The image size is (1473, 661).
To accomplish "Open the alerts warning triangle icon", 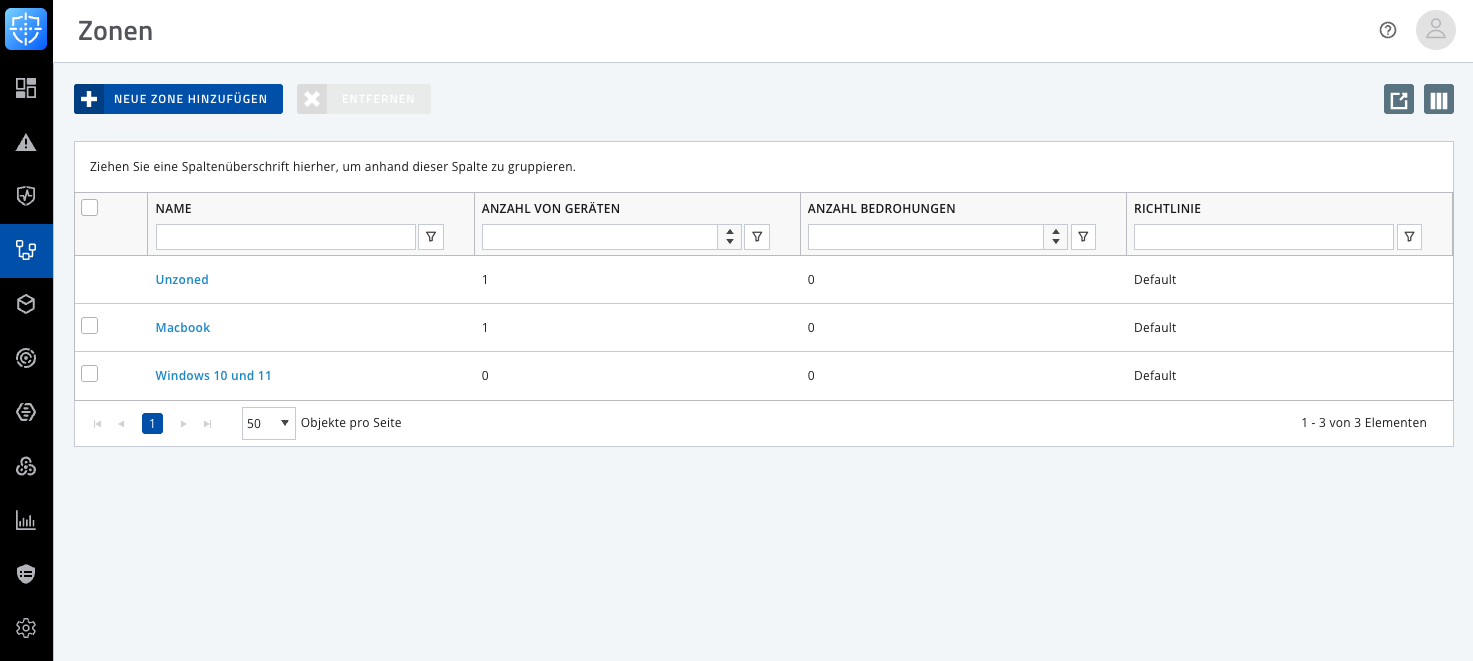I will (26, 142).
